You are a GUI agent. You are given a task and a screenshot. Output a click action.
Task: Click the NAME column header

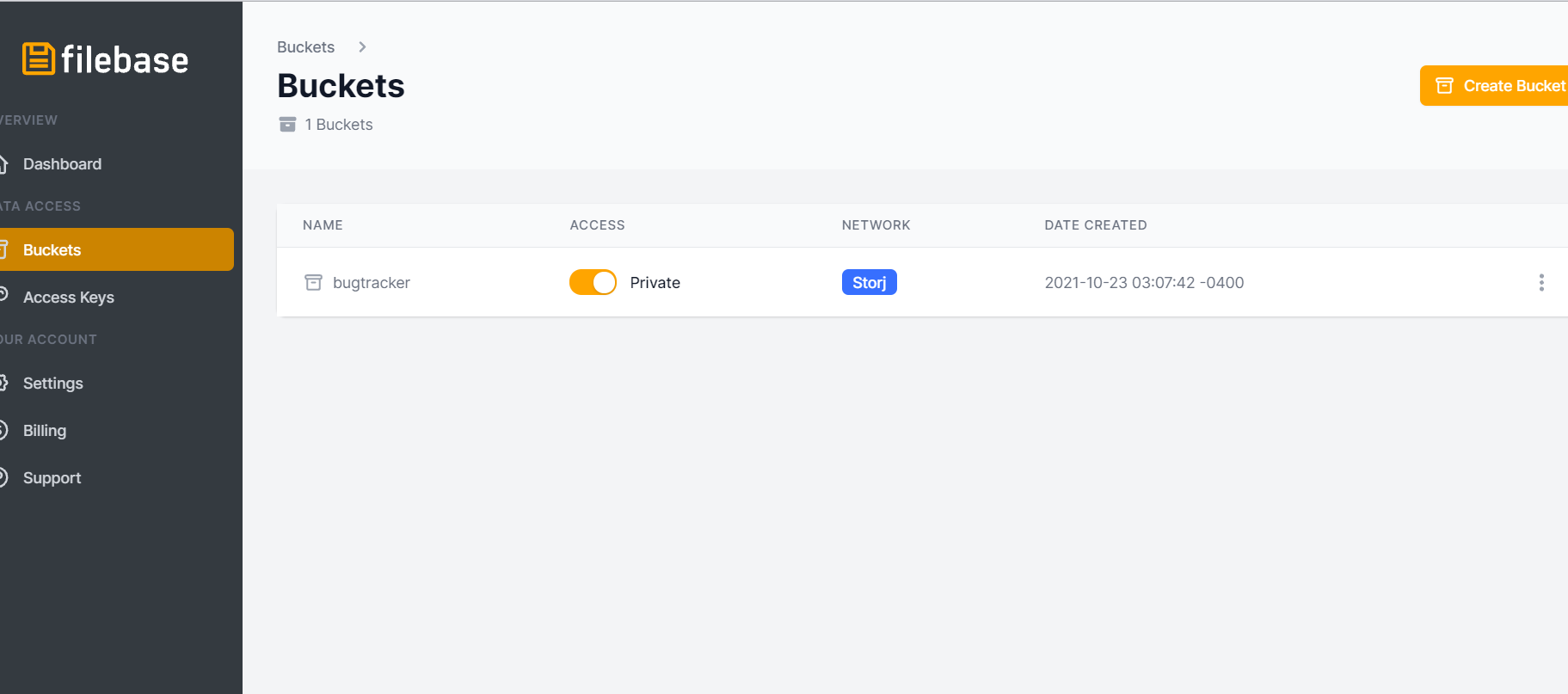point(323,225)
